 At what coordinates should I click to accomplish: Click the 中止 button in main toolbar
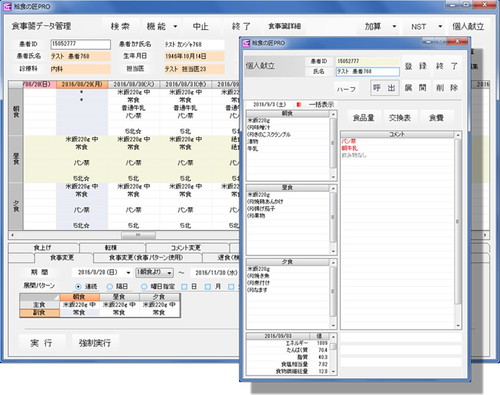pos(201,26)
